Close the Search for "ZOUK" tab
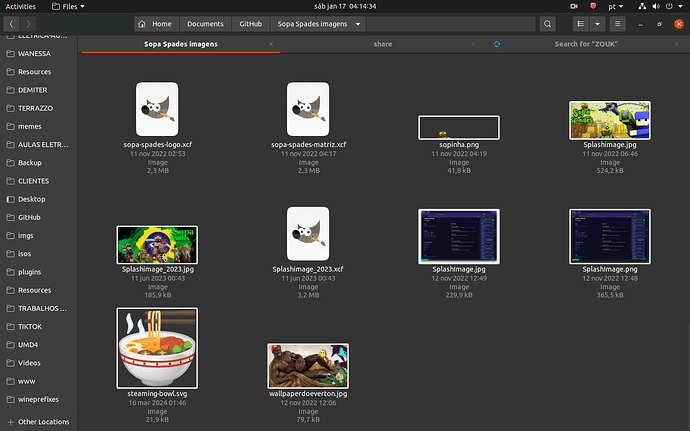The height and width of the screenshot is (431, 690). tap(676, 44)
